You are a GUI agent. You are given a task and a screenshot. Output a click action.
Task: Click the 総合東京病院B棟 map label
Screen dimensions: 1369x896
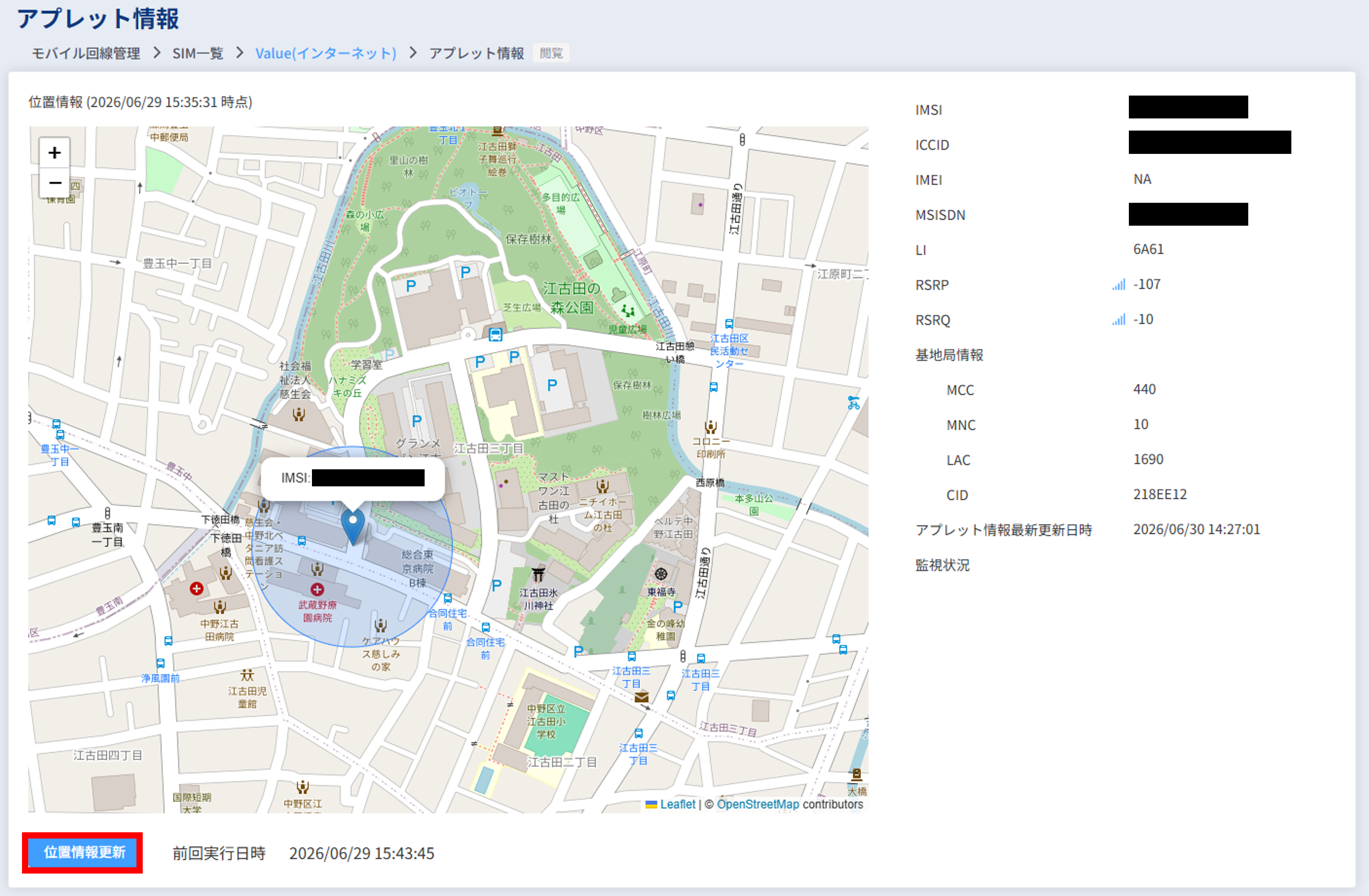[x=417, y=569]
